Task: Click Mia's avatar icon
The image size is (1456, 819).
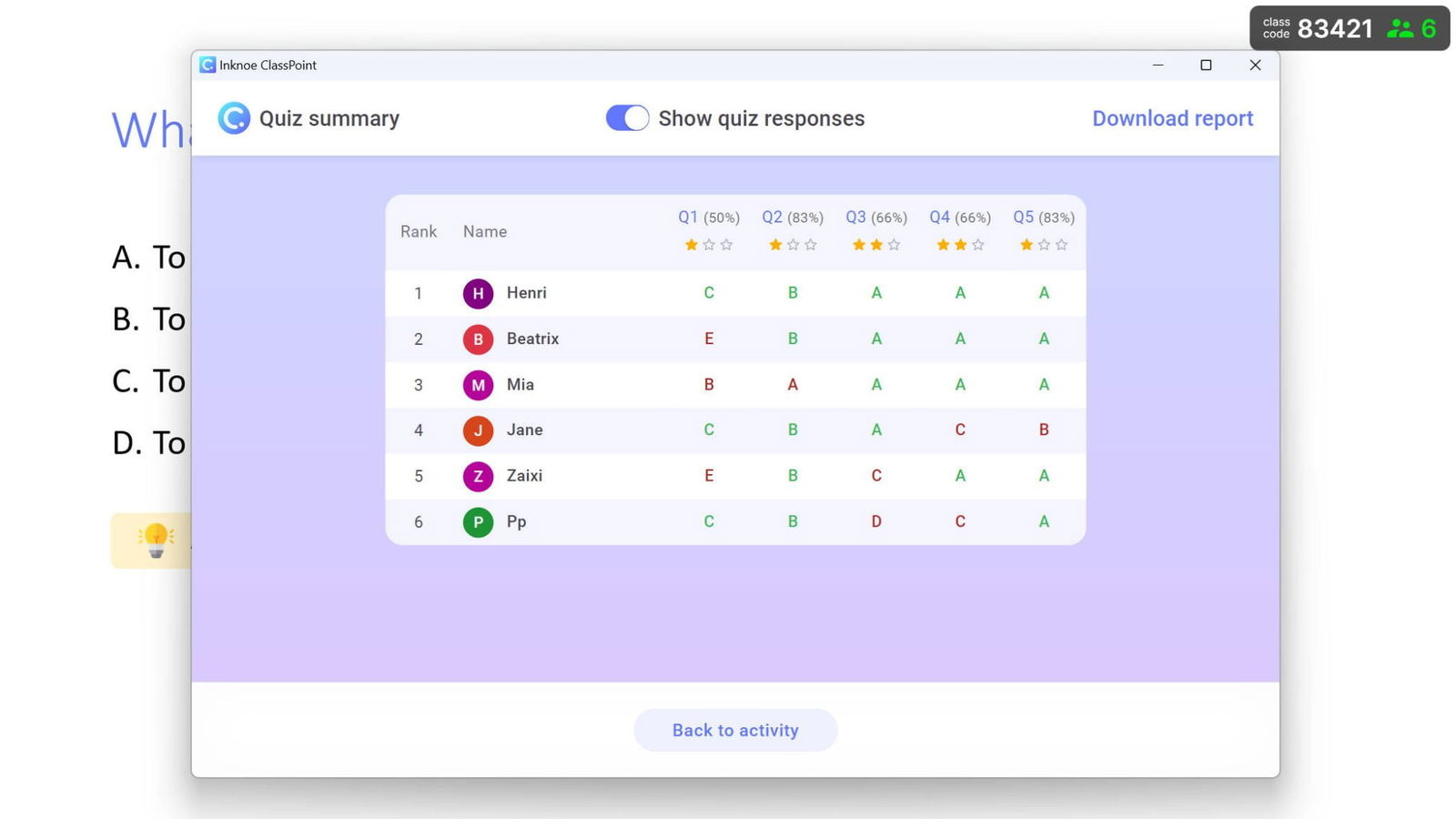Action: pyautogui.click(x=477, y=384)
